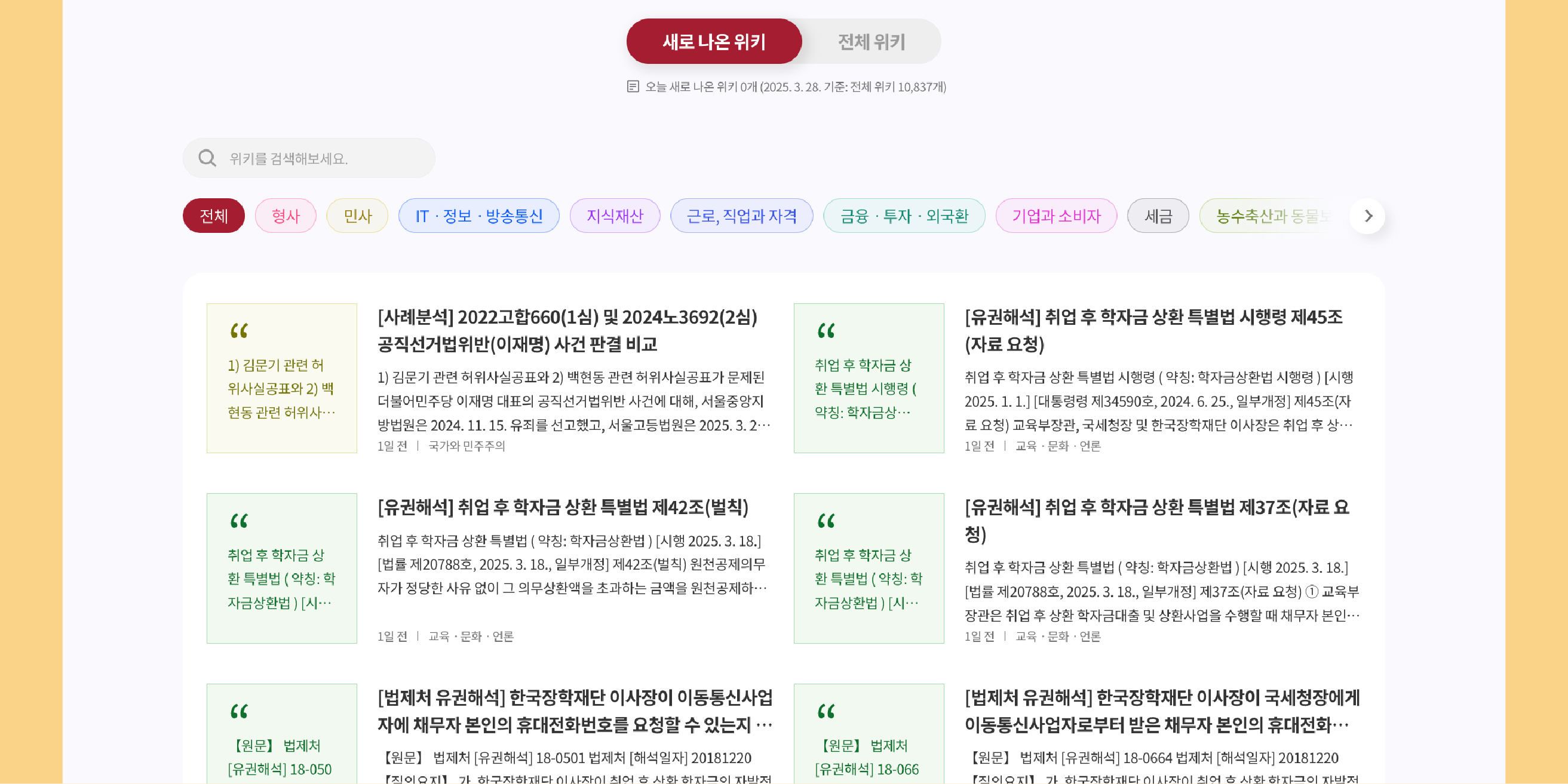Click quote thumbnail of the 제42조(벌칙) article
This screenshot has width=1568, height=784.
pyautogui.click(x=282, y=568)
